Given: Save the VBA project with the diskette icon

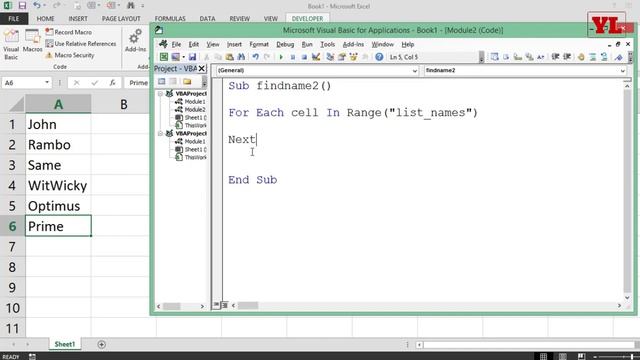Looking at the screenshot, I should click(192, 57).
